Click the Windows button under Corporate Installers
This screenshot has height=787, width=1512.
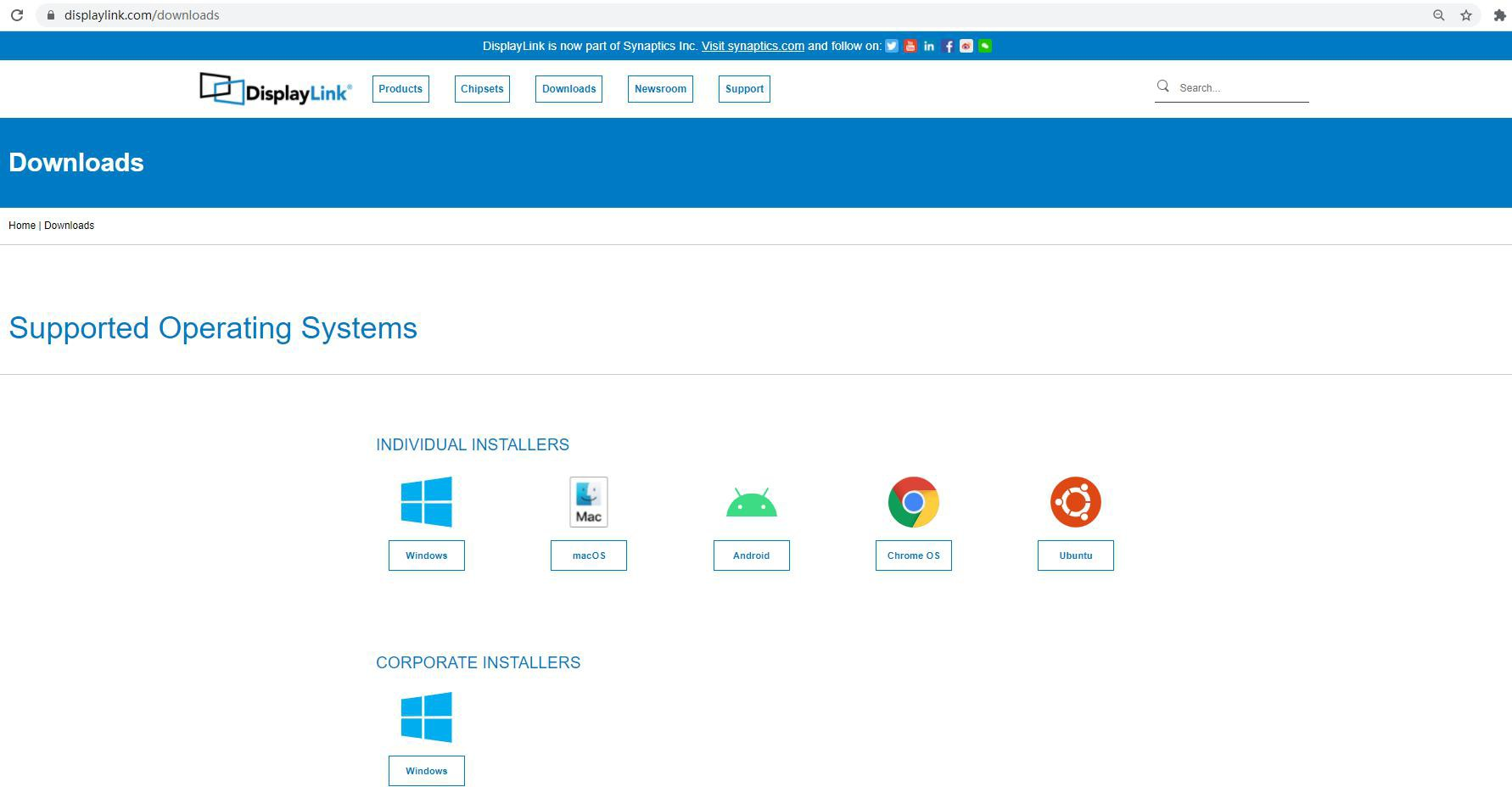[427, 771]
